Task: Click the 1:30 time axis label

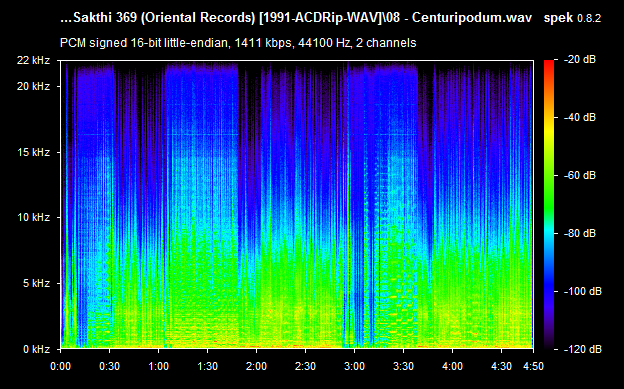Action: coord(207,366)
